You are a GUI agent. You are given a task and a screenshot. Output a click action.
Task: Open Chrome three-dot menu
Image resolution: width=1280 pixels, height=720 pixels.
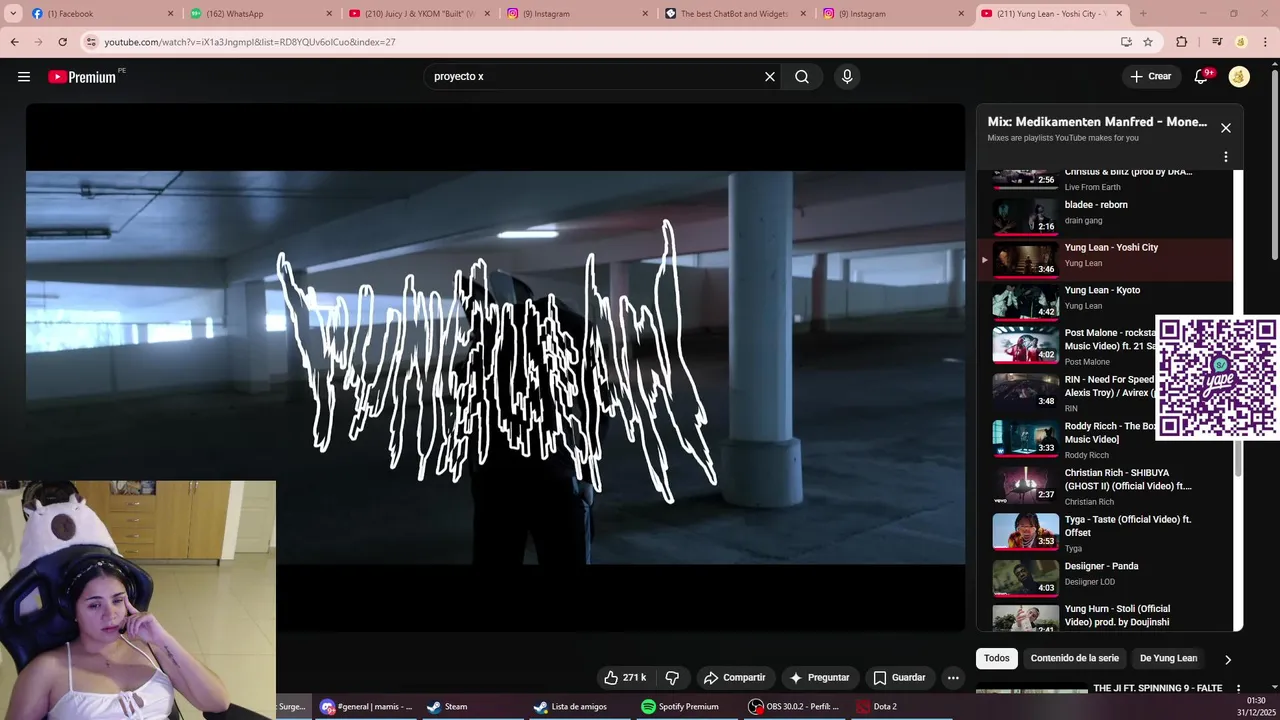click(1265, 42)
